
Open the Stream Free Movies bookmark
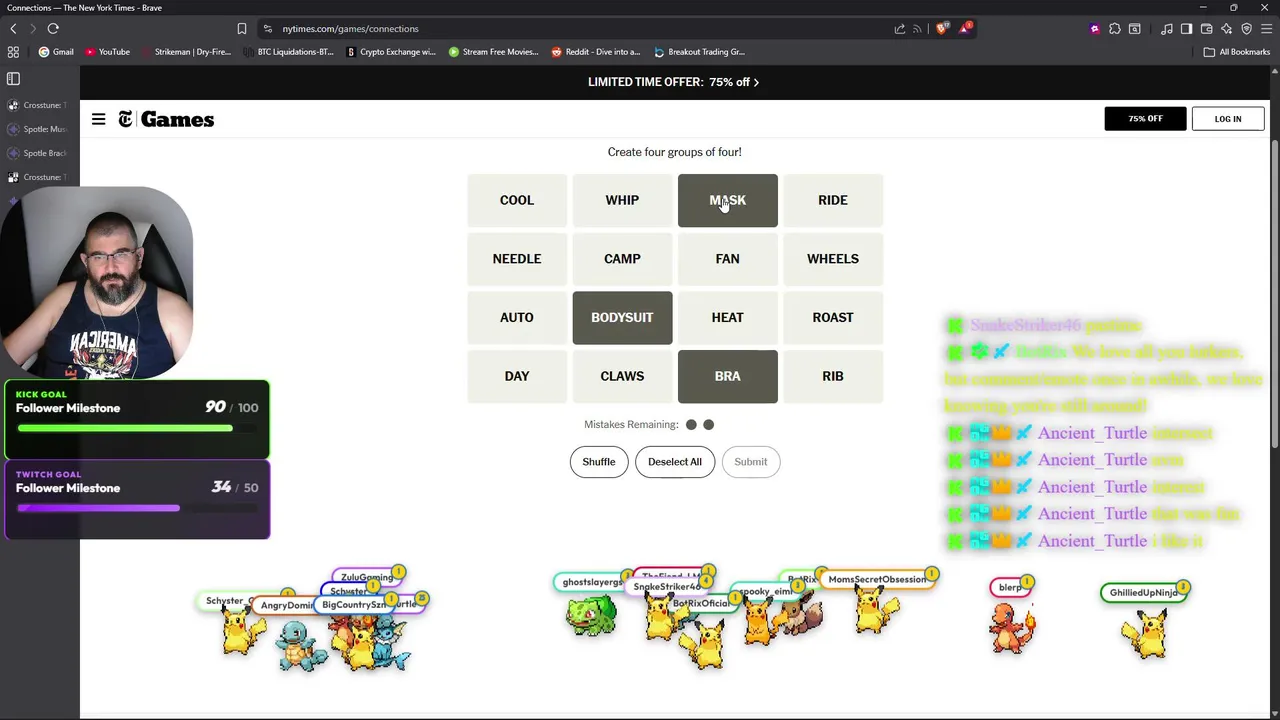click(x=494, y=52)
